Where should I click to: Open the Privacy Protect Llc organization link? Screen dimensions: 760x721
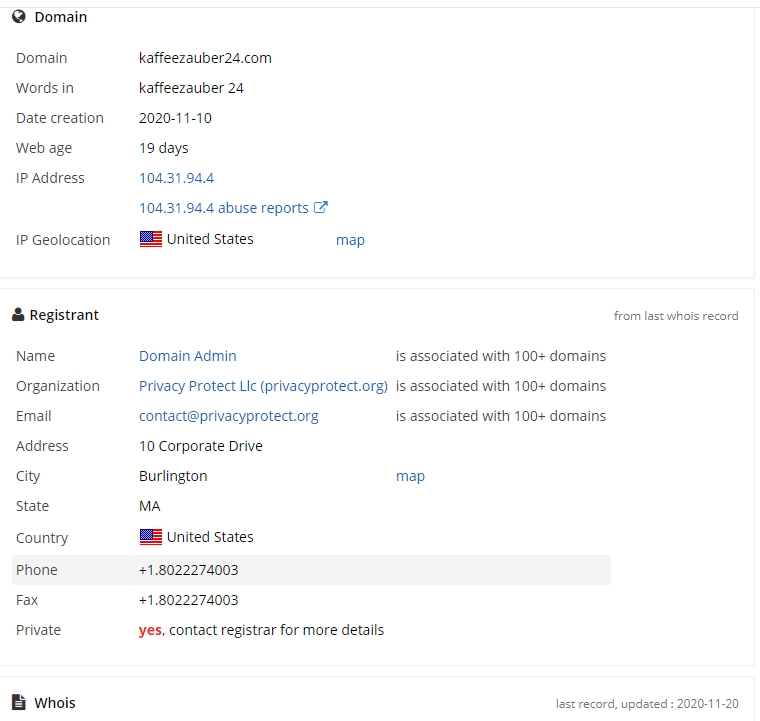(263, 386)
